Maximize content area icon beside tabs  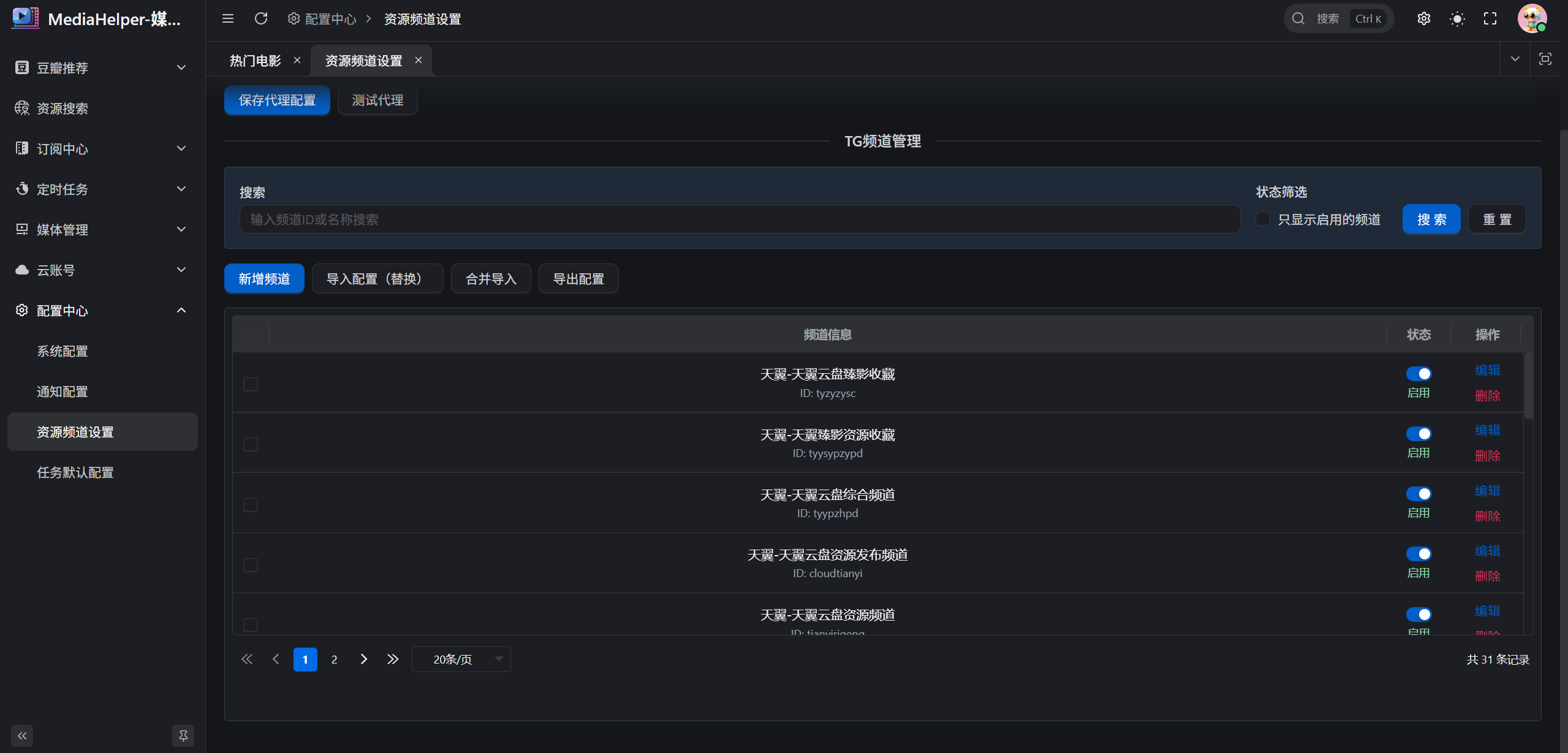point(1545,59)
